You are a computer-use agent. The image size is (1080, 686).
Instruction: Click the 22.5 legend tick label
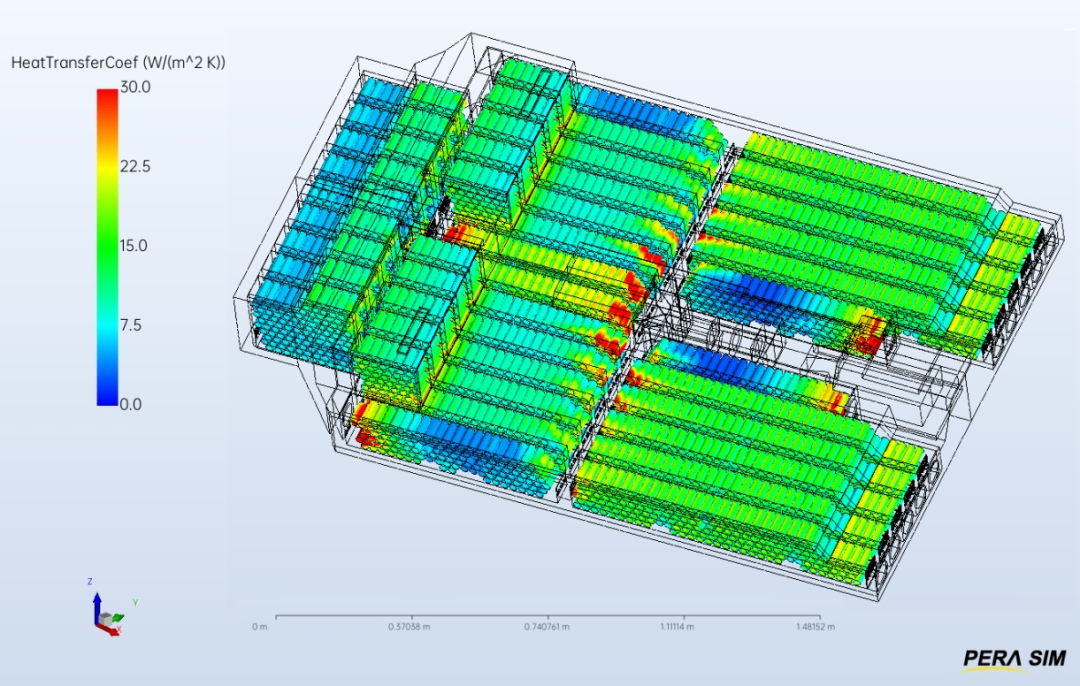click(136, 166)
